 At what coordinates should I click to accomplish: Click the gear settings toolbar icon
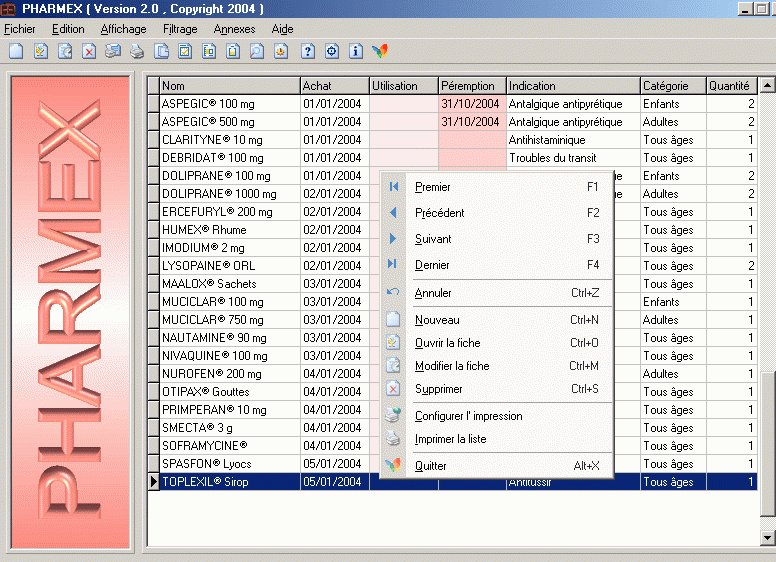click(x=332, y=51)
